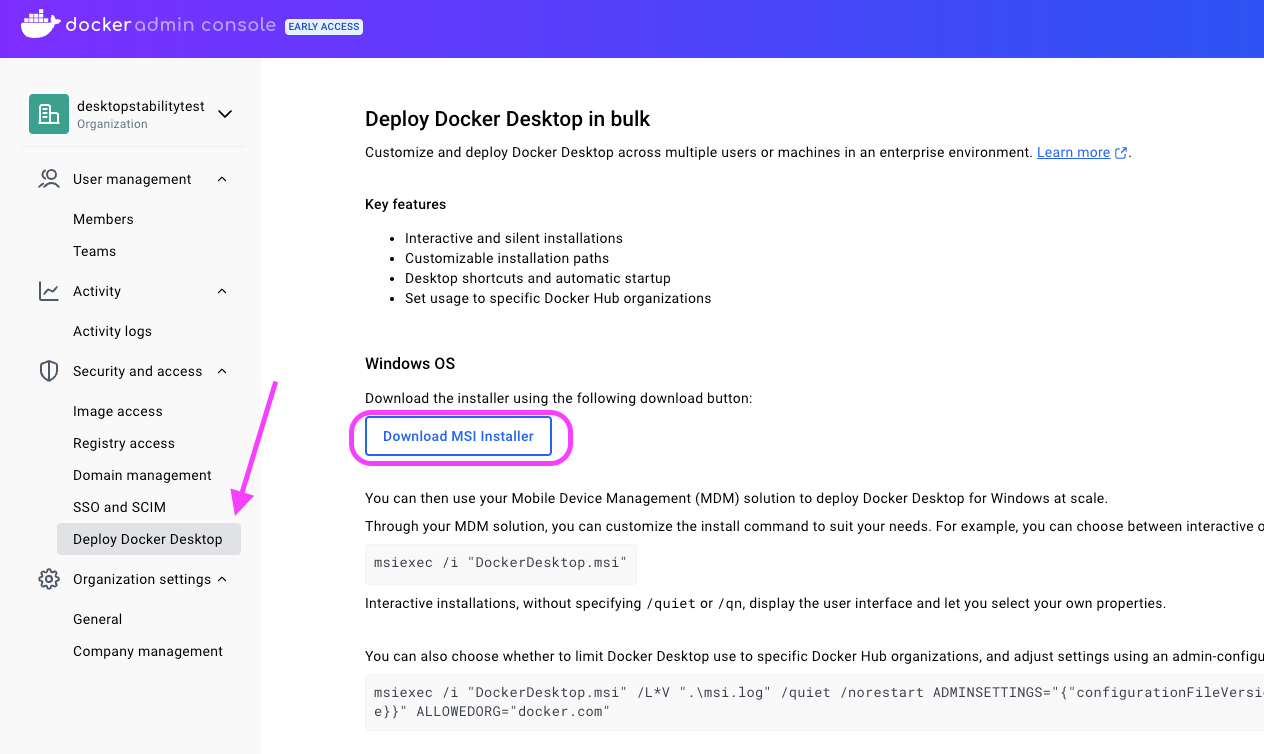The width and height of the screenshot is (1264, 754).
Task: Open the Organization settings gear icon
Action: pyautogui.click(x=49, y=578)
